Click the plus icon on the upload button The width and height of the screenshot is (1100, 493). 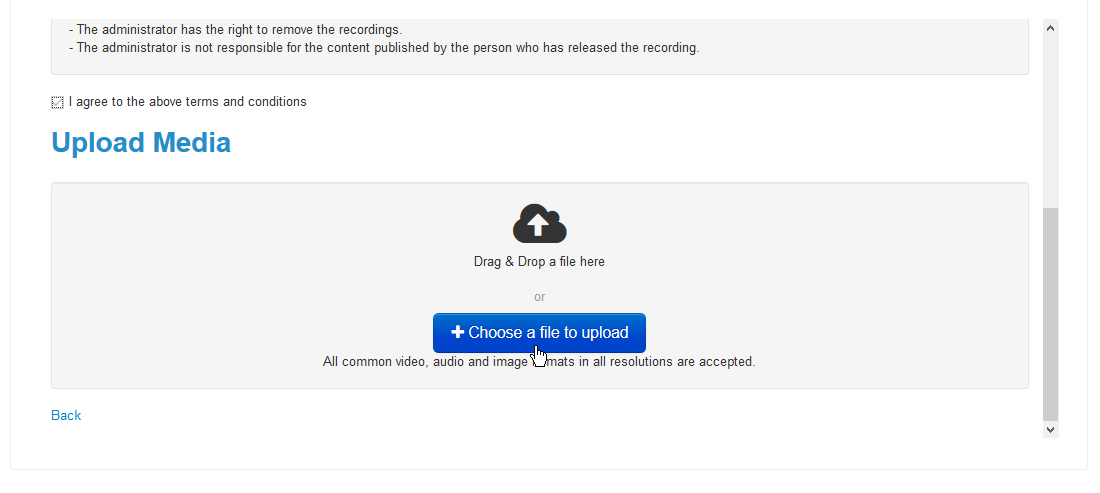point(457,332)
